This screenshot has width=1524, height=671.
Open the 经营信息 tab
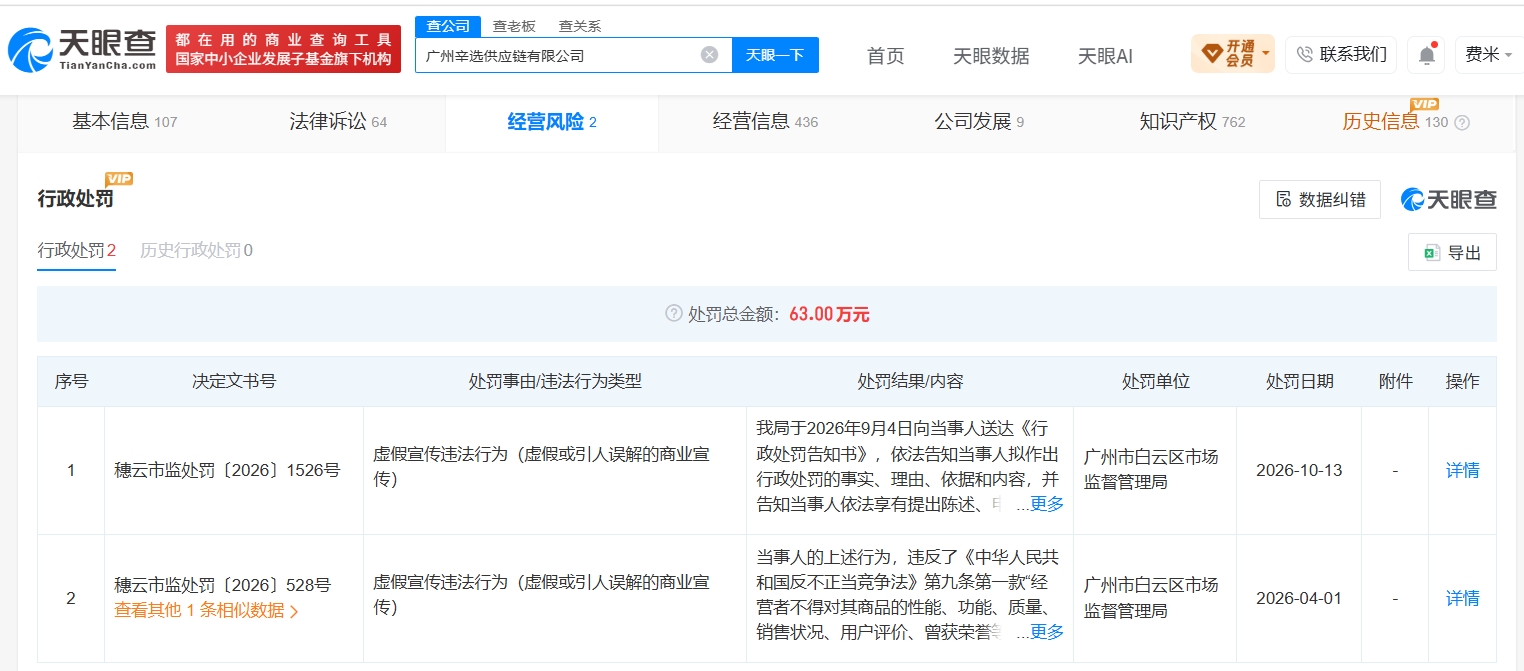tap(765, 122)
